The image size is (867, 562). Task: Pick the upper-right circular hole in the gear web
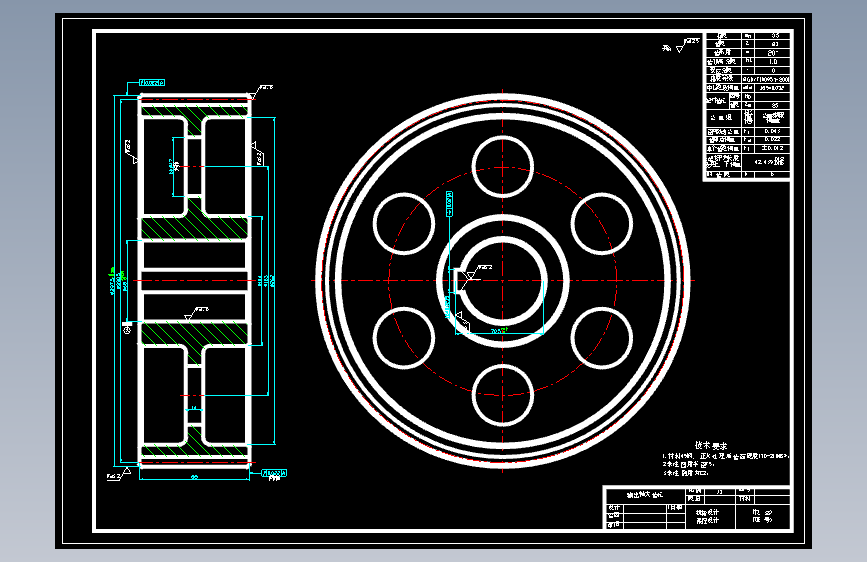pyautogui.click(x=602, y=223)
